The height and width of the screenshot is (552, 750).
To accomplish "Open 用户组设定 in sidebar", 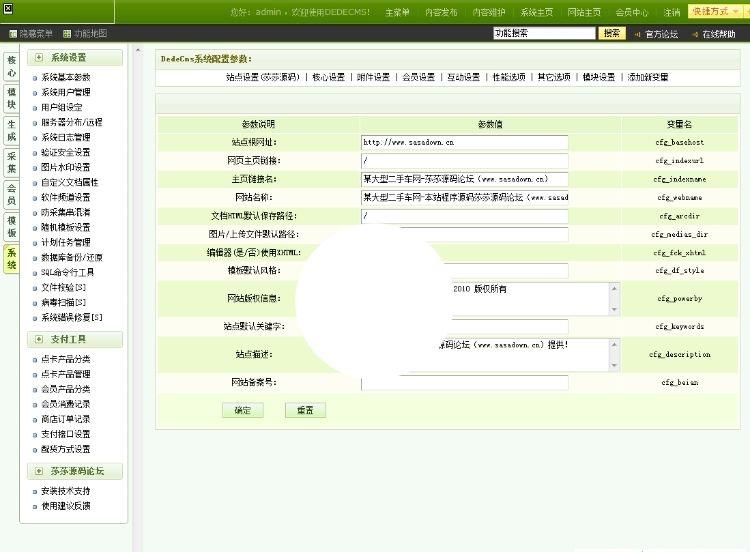I will point(62,107).
